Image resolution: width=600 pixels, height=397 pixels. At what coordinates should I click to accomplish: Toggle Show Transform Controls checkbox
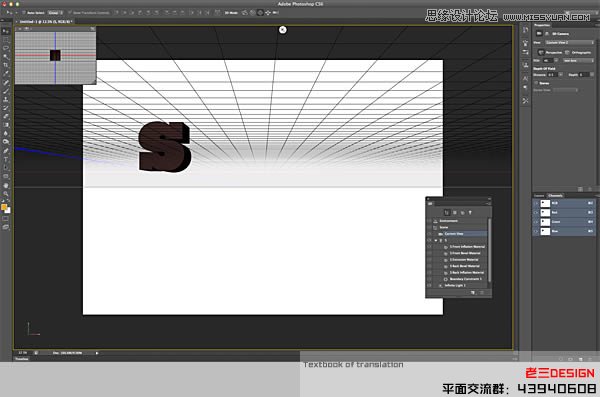(70, 13)
